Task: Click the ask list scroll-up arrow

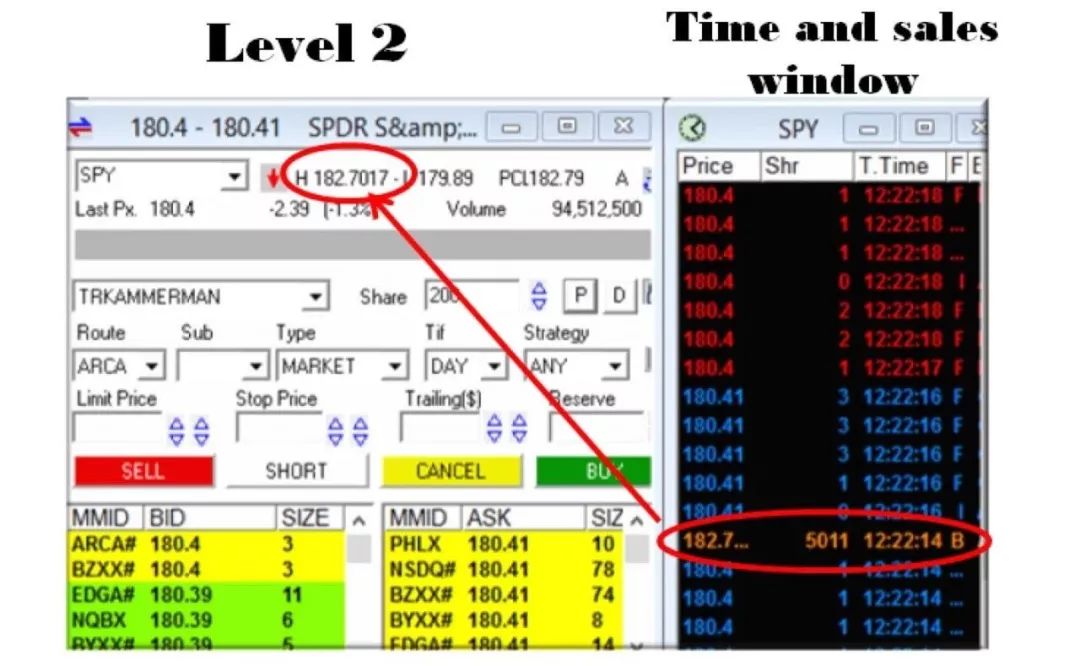Action: coord(637,520)
